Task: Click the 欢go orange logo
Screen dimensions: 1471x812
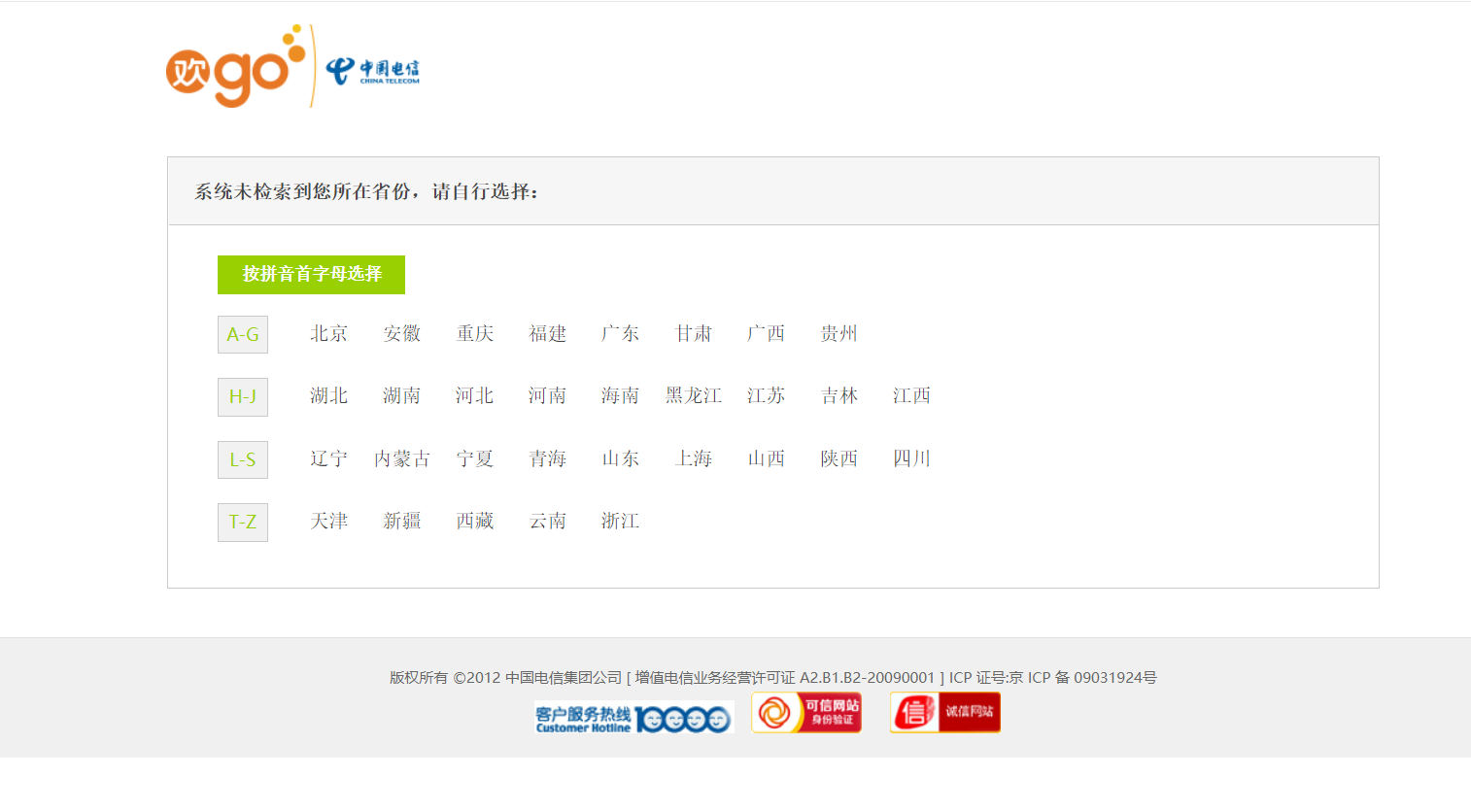Action: click(234, 67)
